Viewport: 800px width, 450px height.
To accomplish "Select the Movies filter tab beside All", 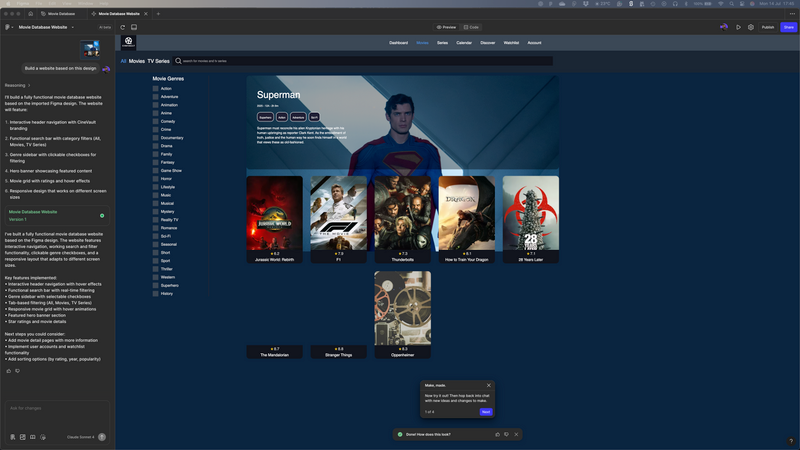I will [x=137, y=61].
